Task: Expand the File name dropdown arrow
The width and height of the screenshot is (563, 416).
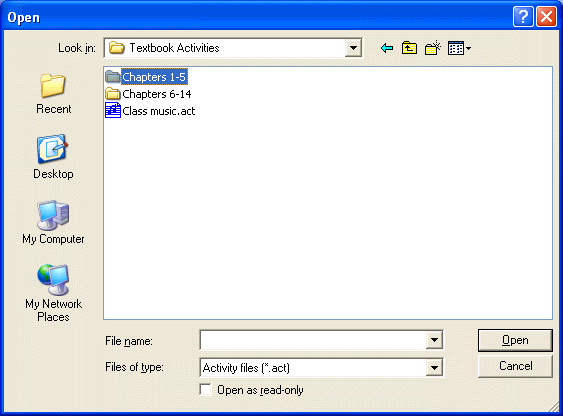Action: click(434, 340)
